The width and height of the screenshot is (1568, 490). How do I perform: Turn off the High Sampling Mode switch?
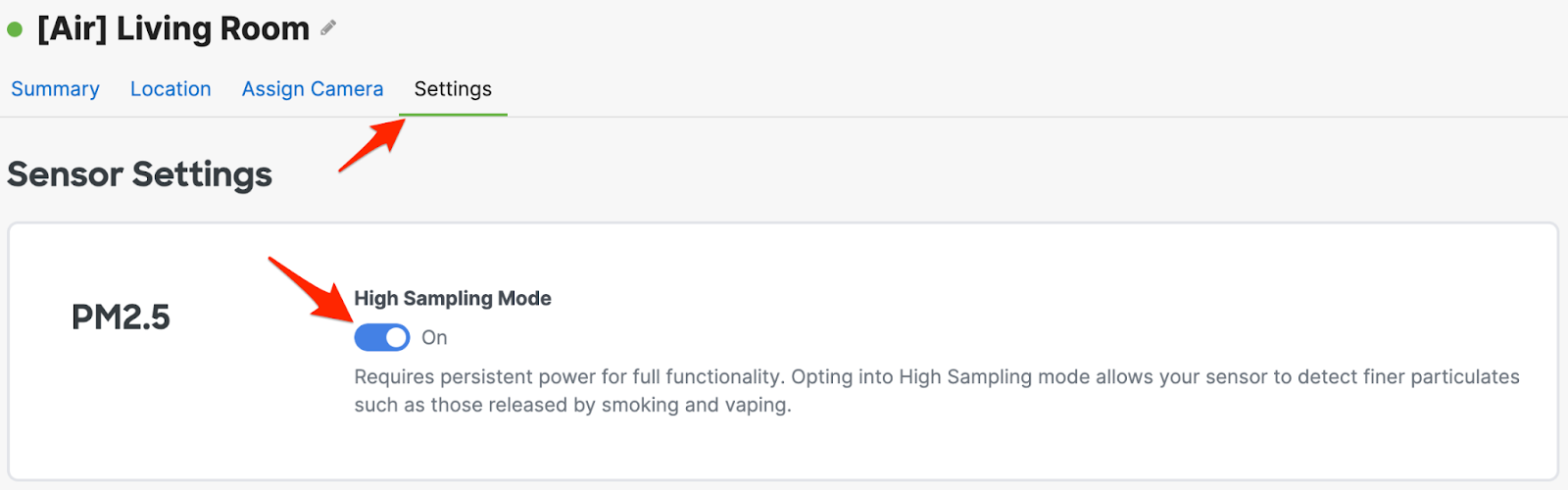382,337
